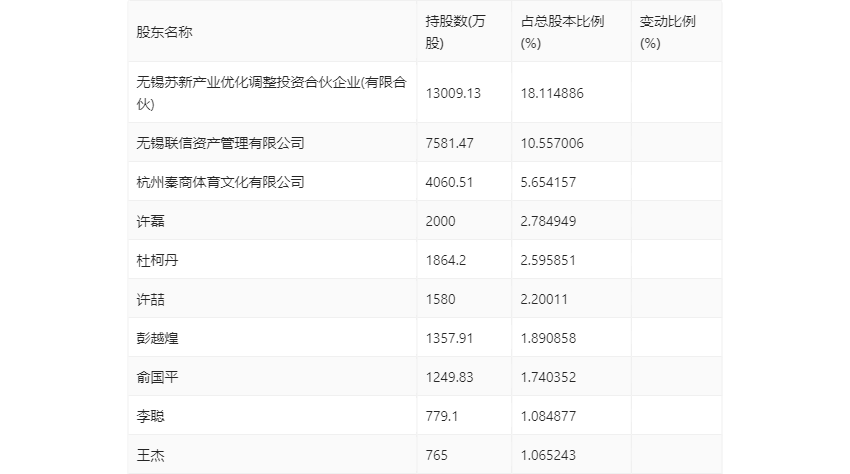This screenshot has width=850, height=474.
Task: Select the holdings value 1580
Action: (440, 299)
